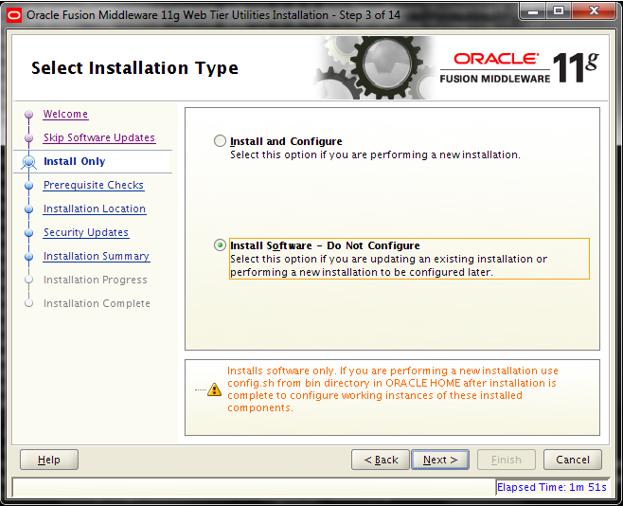The width and height of the screenshot is (623, 506).
Task: Click the Oracle logo in title bar
Action: [14, 15]
